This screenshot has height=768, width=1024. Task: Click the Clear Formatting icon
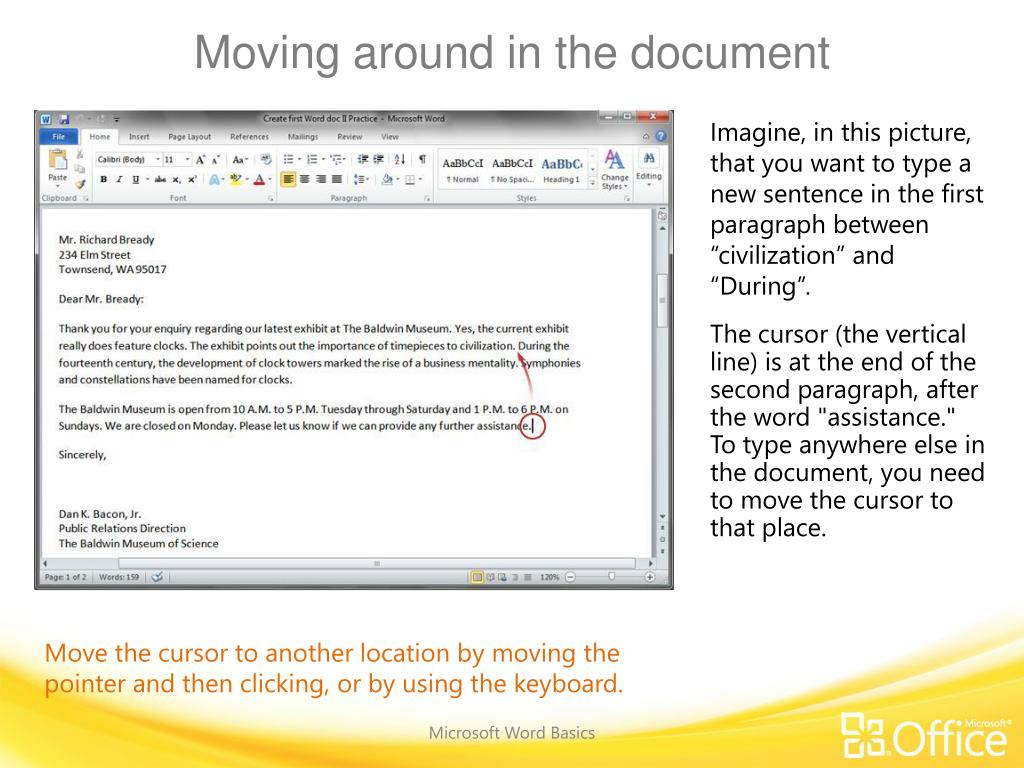click(265, 159)
